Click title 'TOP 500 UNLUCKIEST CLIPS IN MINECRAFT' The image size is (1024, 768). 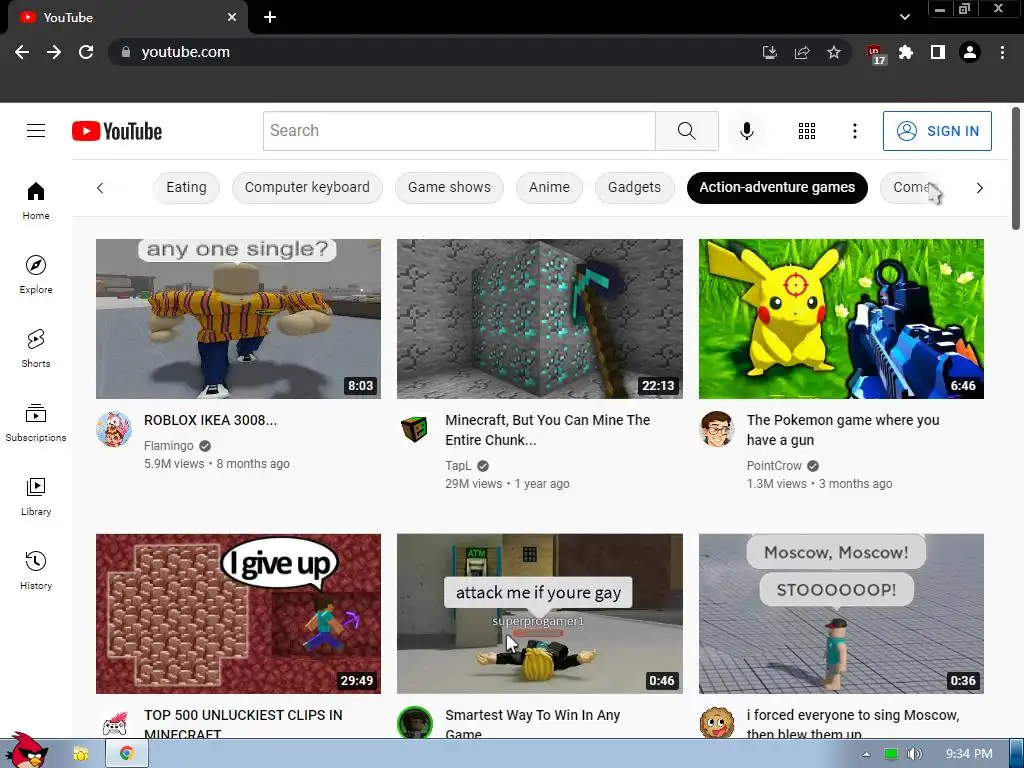(243, 724)
